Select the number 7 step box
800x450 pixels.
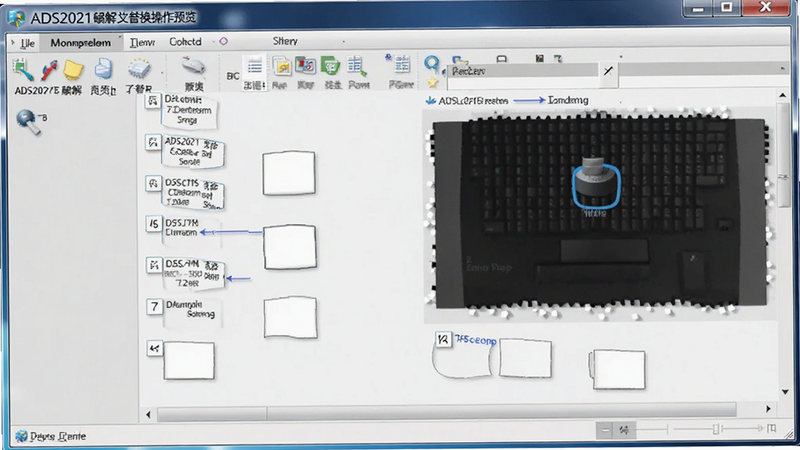(x=155, y=306)
